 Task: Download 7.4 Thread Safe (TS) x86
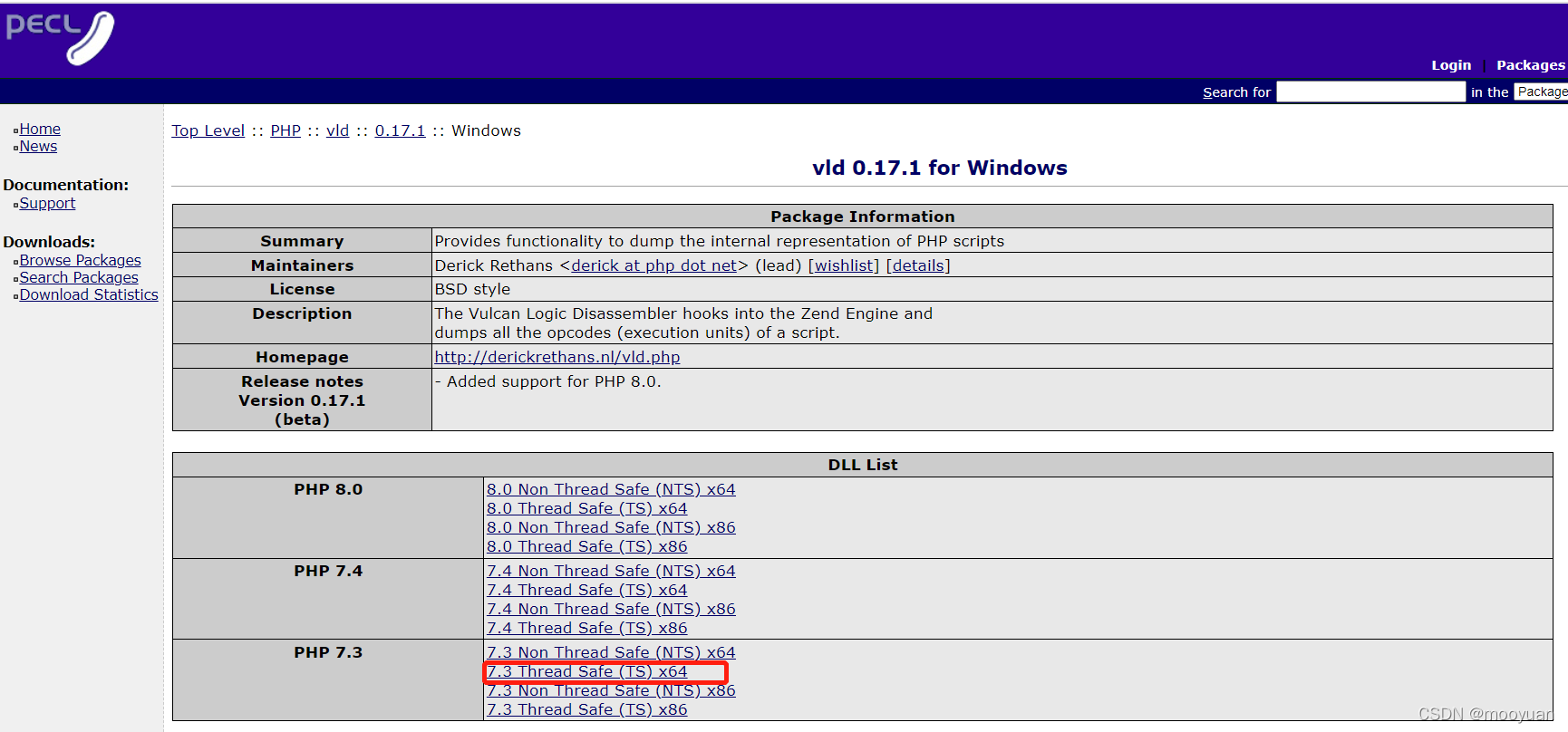pyautogui.click(x=587, y=628)
